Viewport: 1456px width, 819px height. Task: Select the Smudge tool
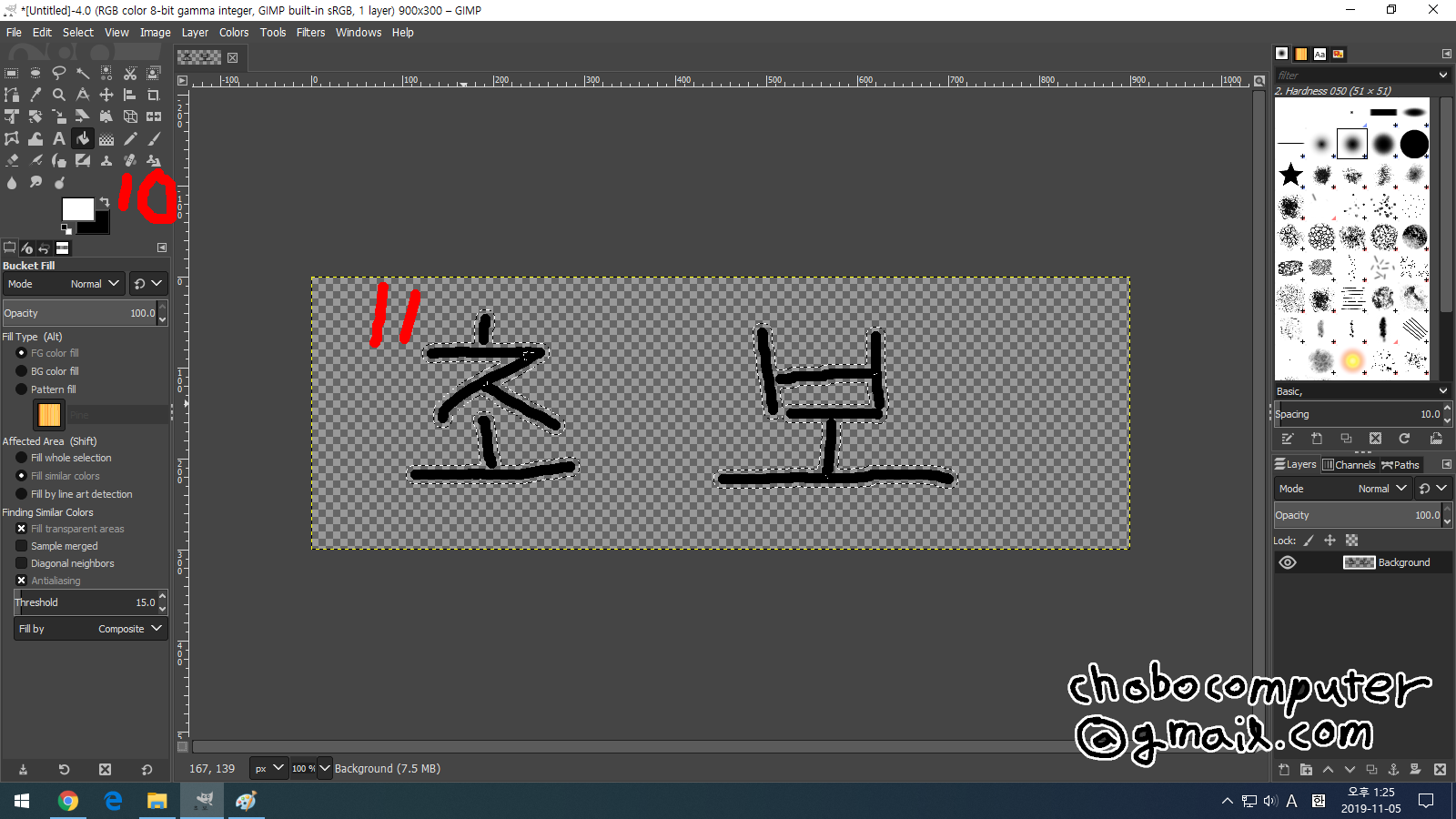35,182
